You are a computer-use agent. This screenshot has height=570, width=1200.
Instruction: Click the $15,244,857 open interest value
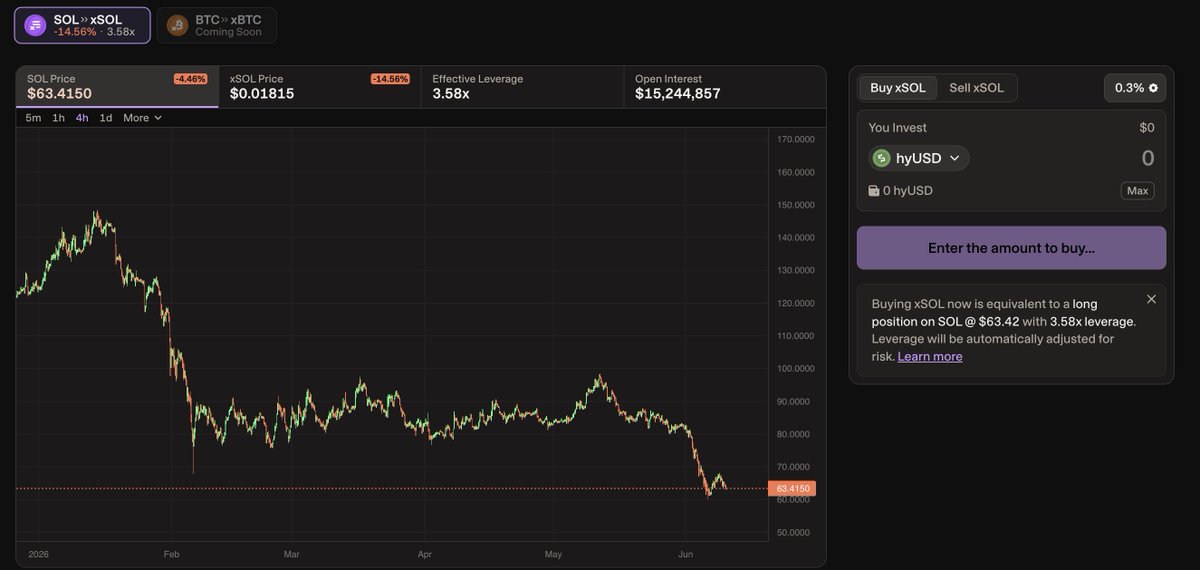pyautogui.click(x=678, y=94)
